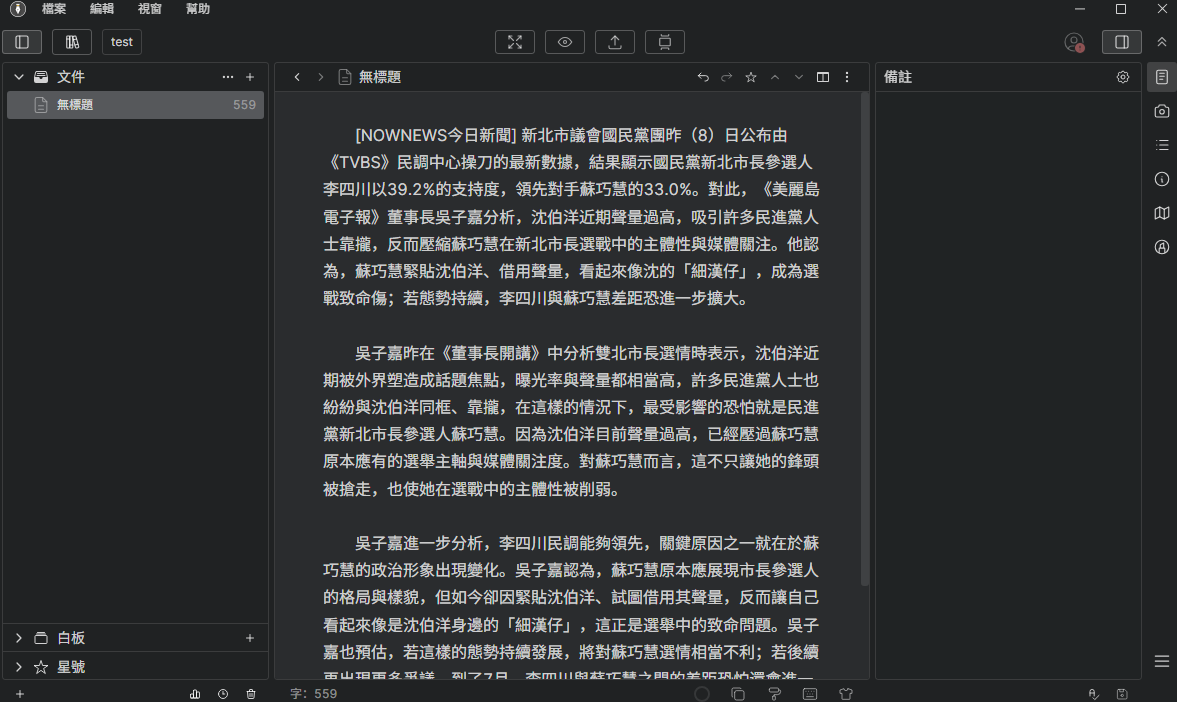Toggle the right sidebar panel
Image resolution: width=1177 pixels, height=702 pixels.
1121,42
